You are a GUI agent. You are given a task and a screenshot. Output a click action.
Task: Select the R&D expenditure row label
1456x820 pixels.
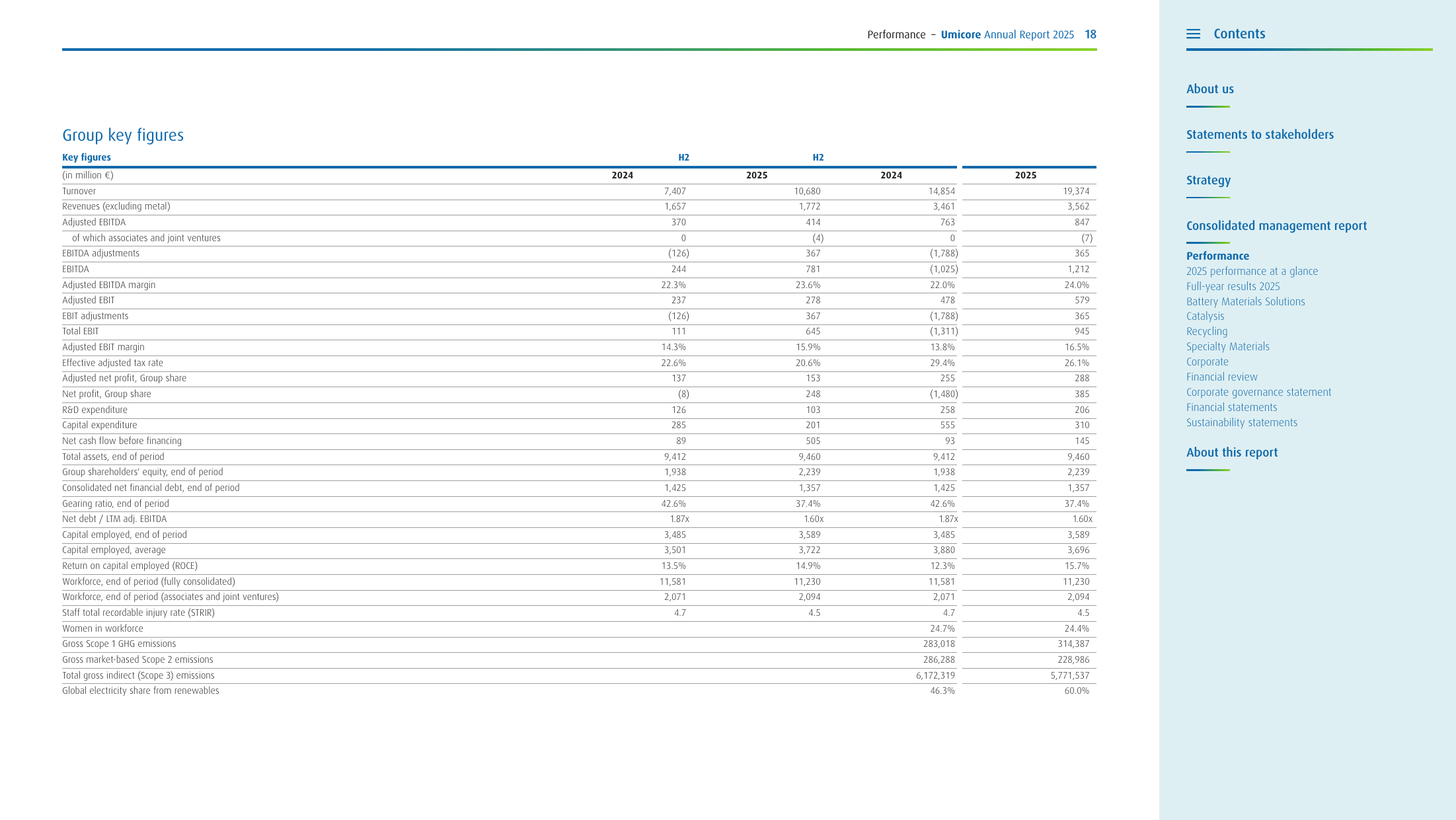95,410
